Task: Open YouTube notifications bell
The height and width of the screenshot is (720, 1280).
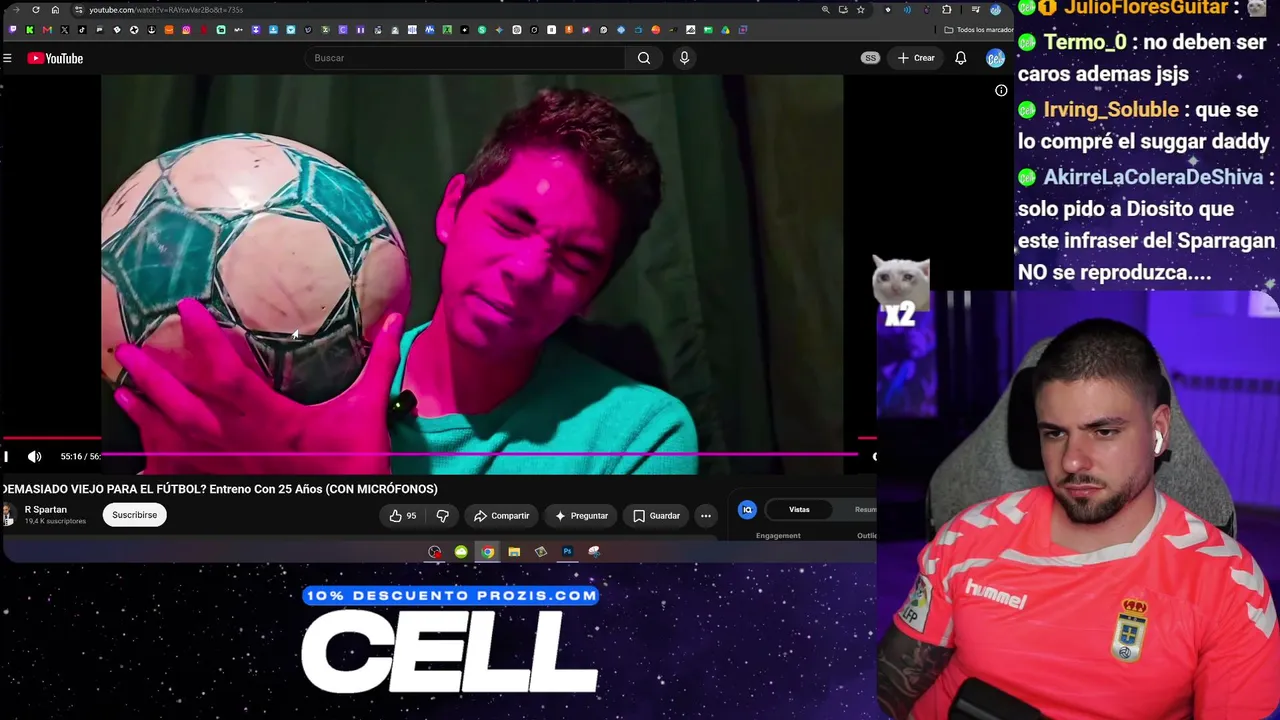Action: (960, 58)
